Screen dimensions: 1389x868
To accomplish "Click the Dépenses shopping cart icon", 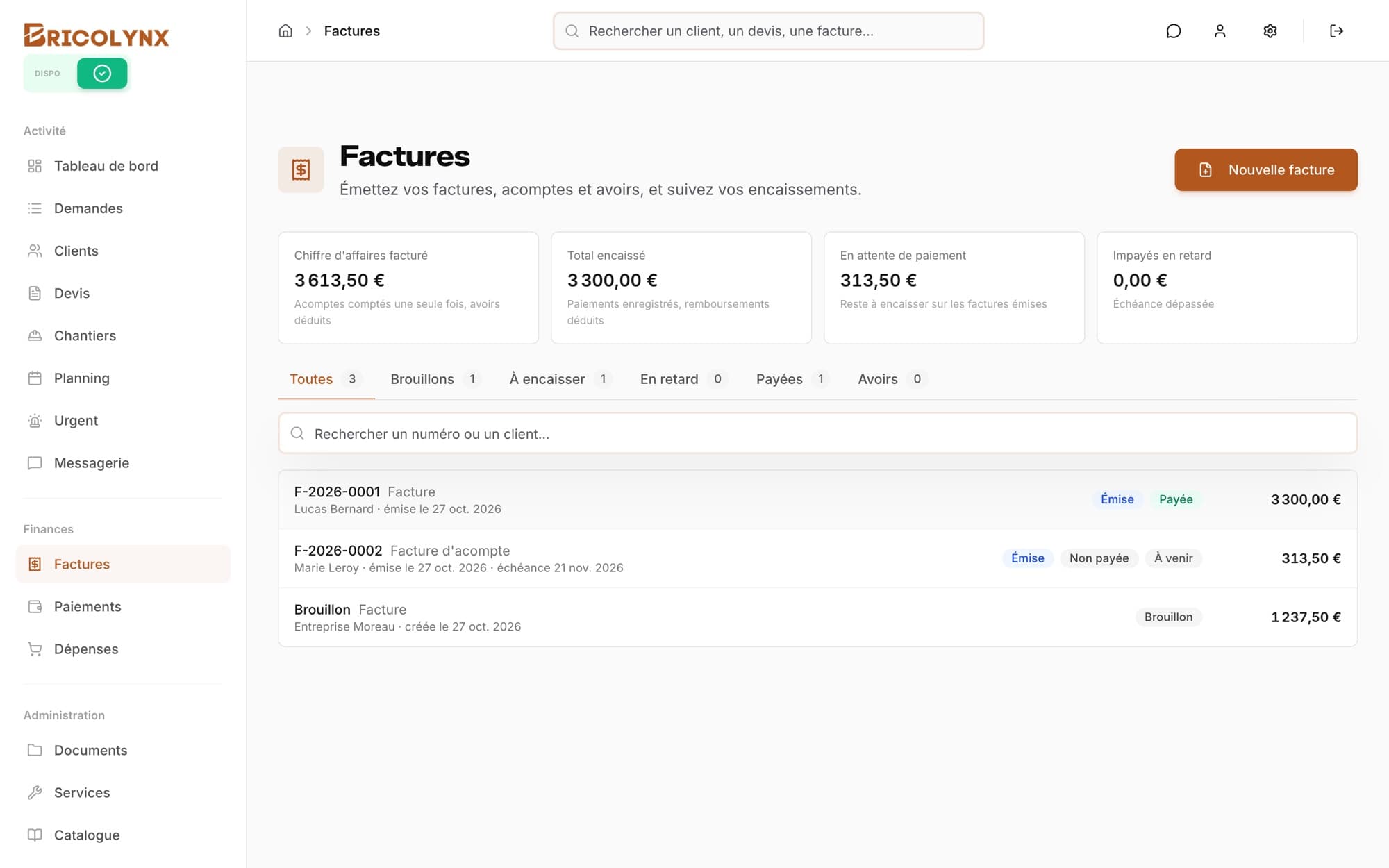I will tap(35, 649).
